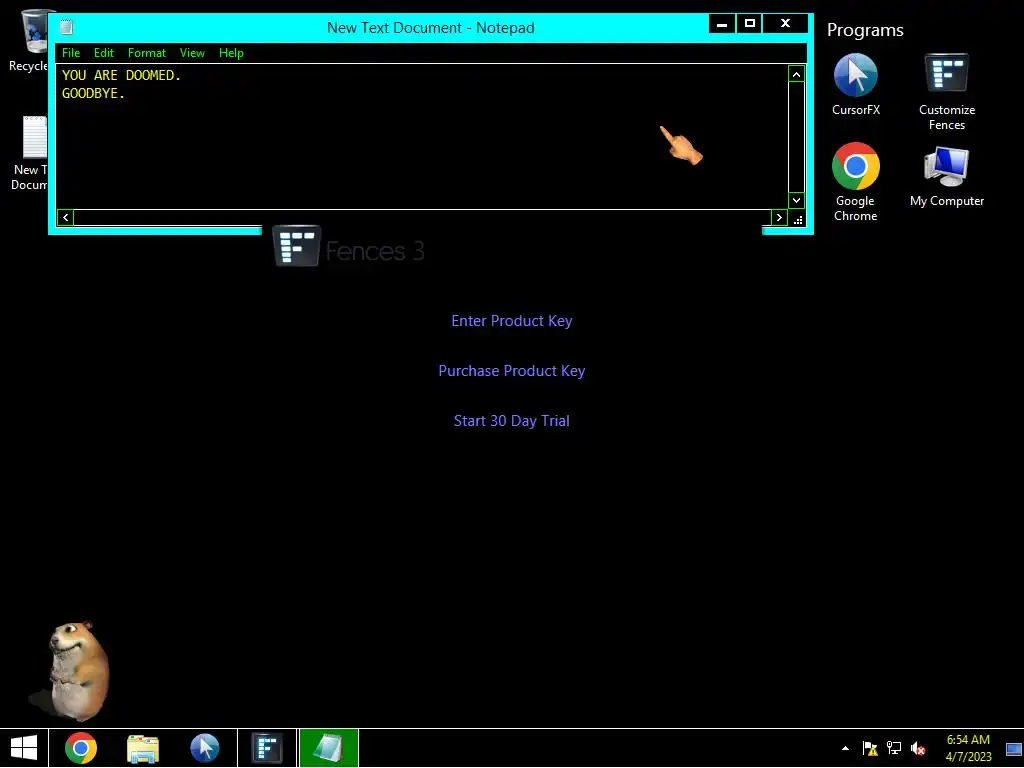The height and width of the screenshot is (768, 1024).
Task: Click the Purchase Product Key link
Action: [512, 371]
